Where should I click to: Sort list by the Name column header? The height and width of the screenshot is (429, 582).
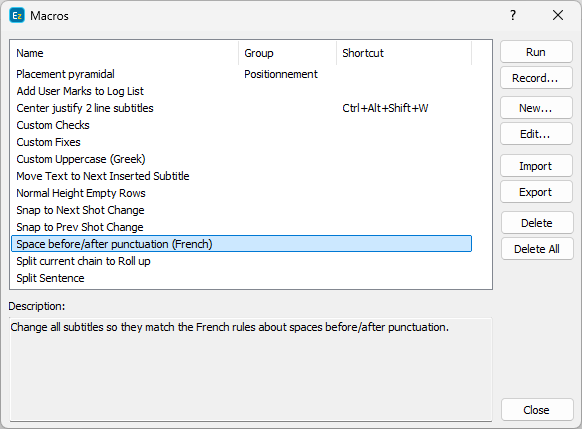pyautogui.click(x=125, y=53)
